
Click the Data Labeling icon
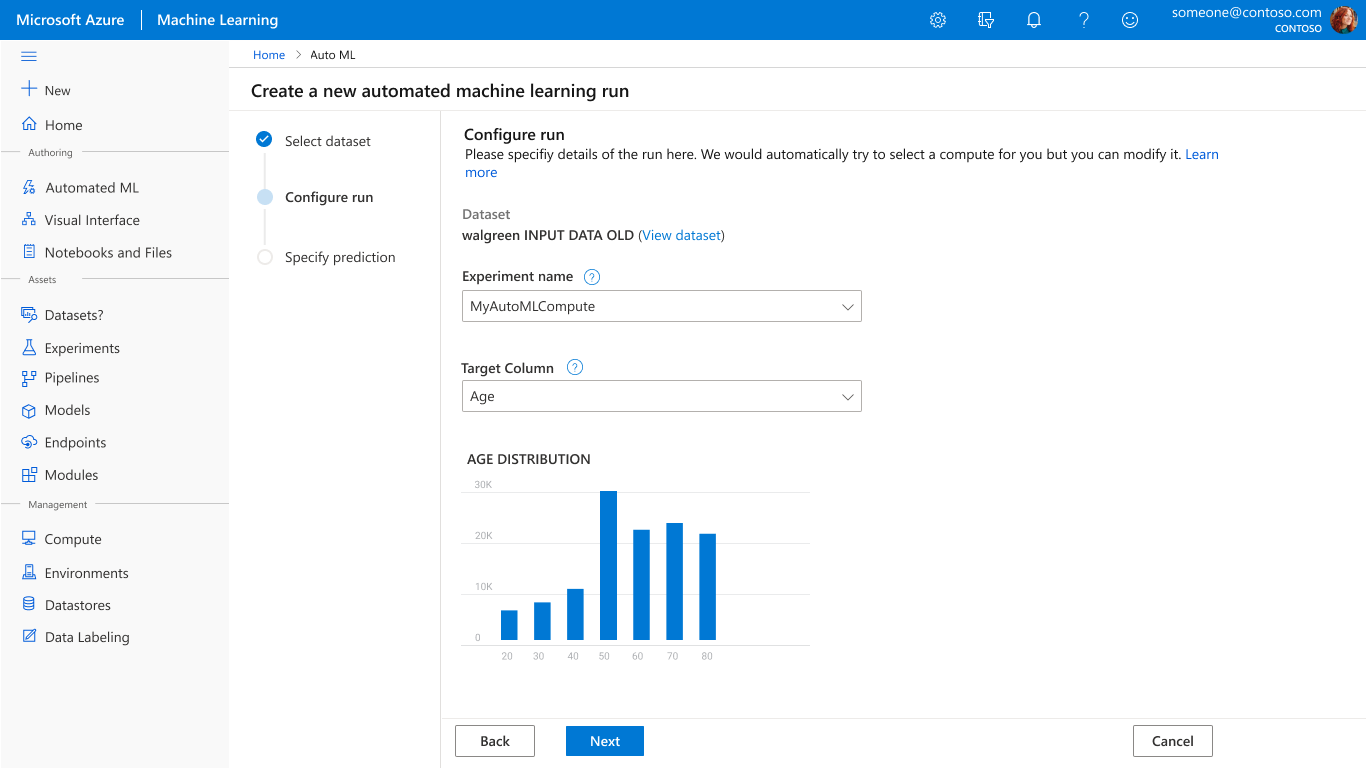click(29, 637)
